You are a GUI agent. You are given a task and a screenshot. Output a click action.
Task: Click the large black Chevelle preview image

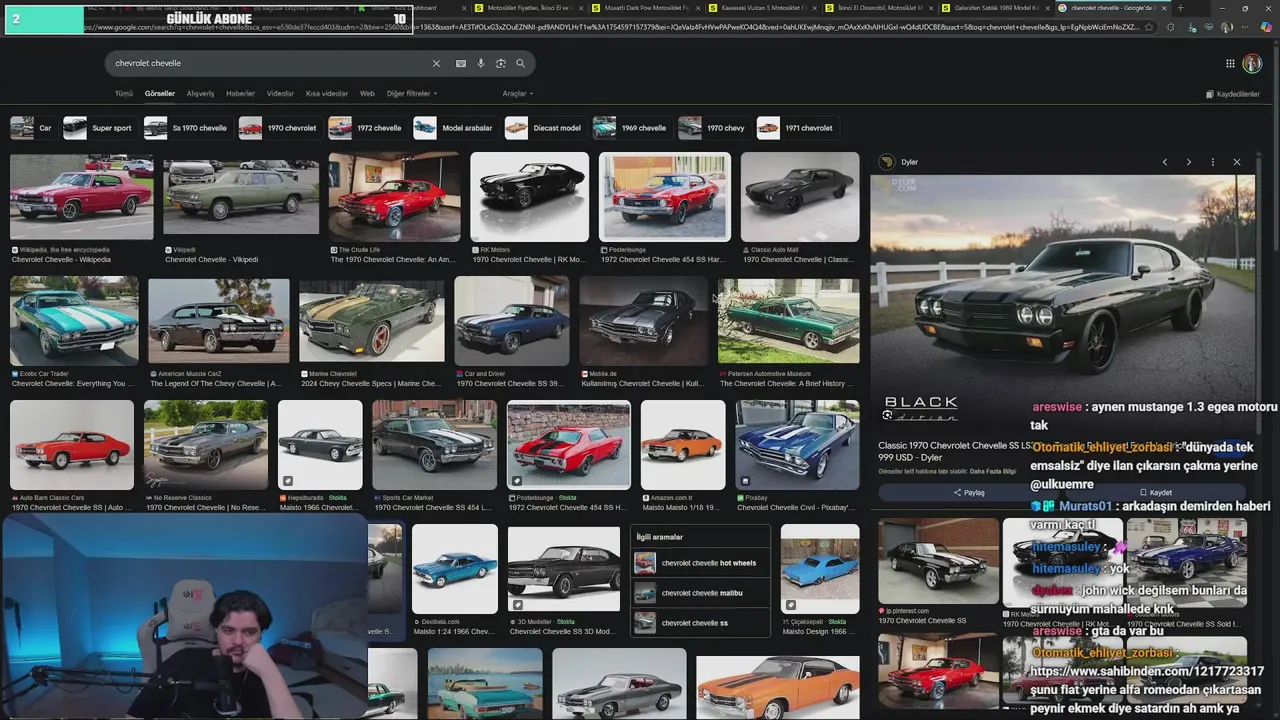pyautogui.click(x=1062, y=300)
